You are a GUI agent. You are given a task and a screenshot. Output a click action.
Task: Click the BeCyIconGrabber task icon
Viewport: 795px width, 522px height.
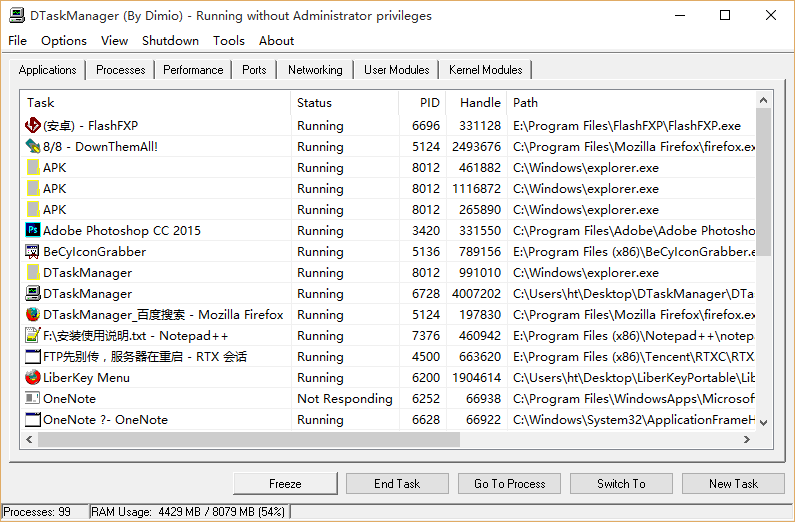point(33,252)
